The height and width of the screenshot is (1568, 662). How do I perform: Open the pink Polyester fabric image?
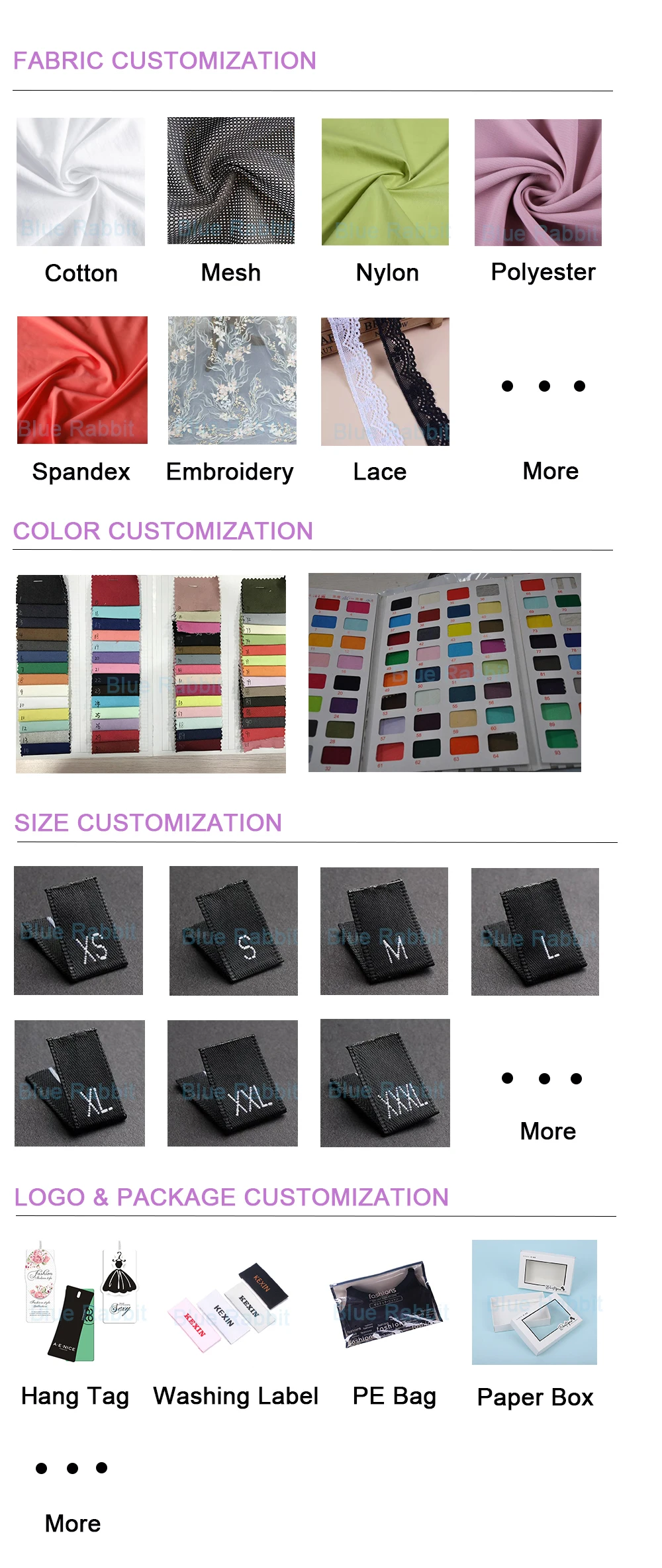538,183
